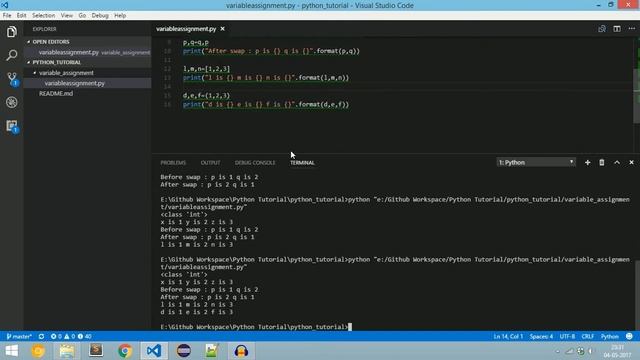
Task: Split the editor with split icon
Action: point(617,29)
